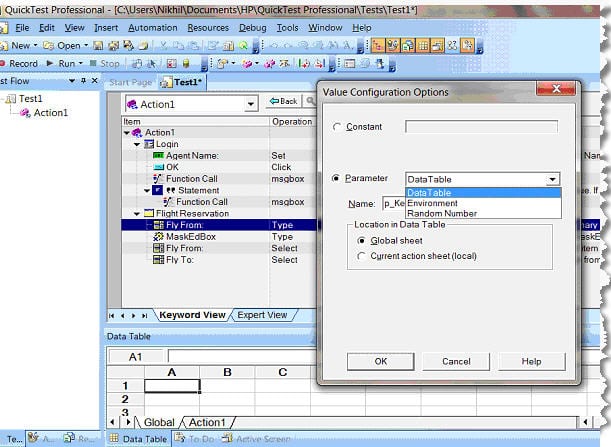Open the Action1 action selector dropdown
Screen dimensions: 611x447
[251, 104]
